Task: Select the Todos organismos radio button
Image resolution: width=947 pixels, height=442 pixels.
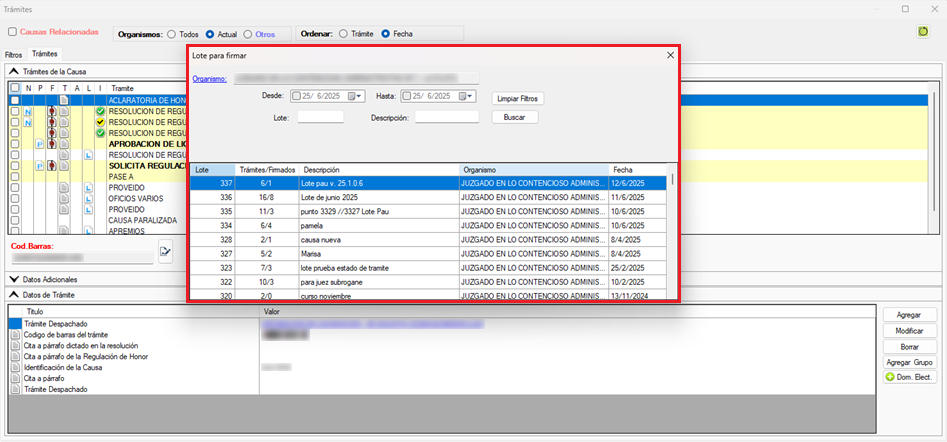Action: point(170,33)
